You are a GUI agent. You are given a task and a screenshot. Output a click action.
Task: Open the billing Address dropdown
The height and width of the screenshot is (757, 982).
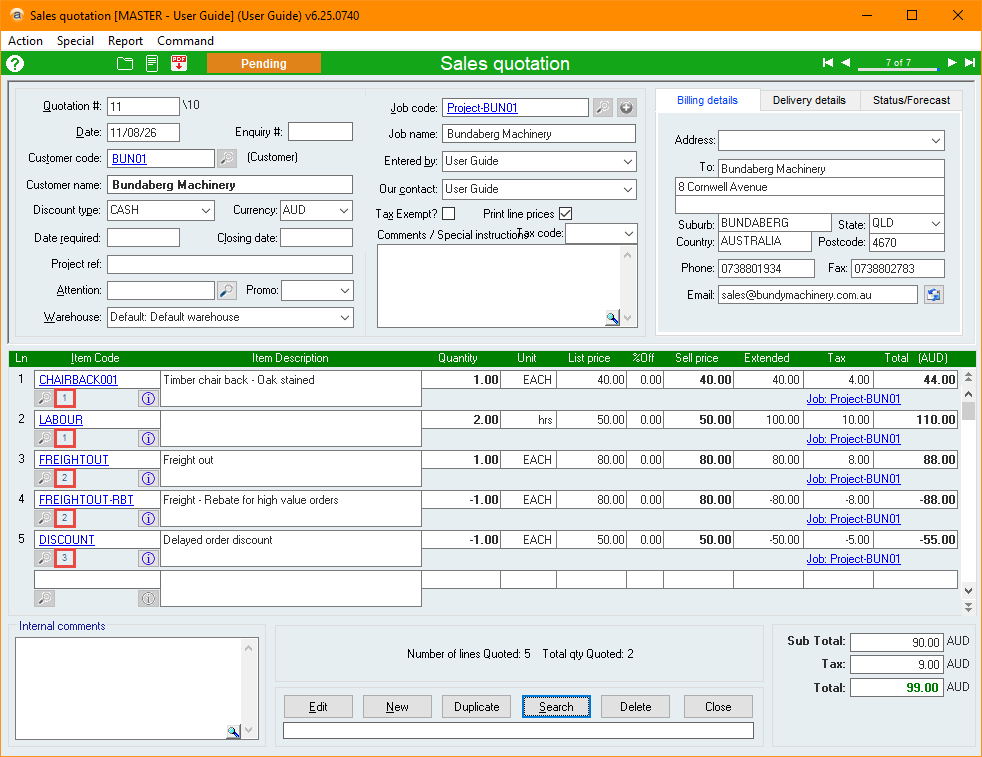936,140
